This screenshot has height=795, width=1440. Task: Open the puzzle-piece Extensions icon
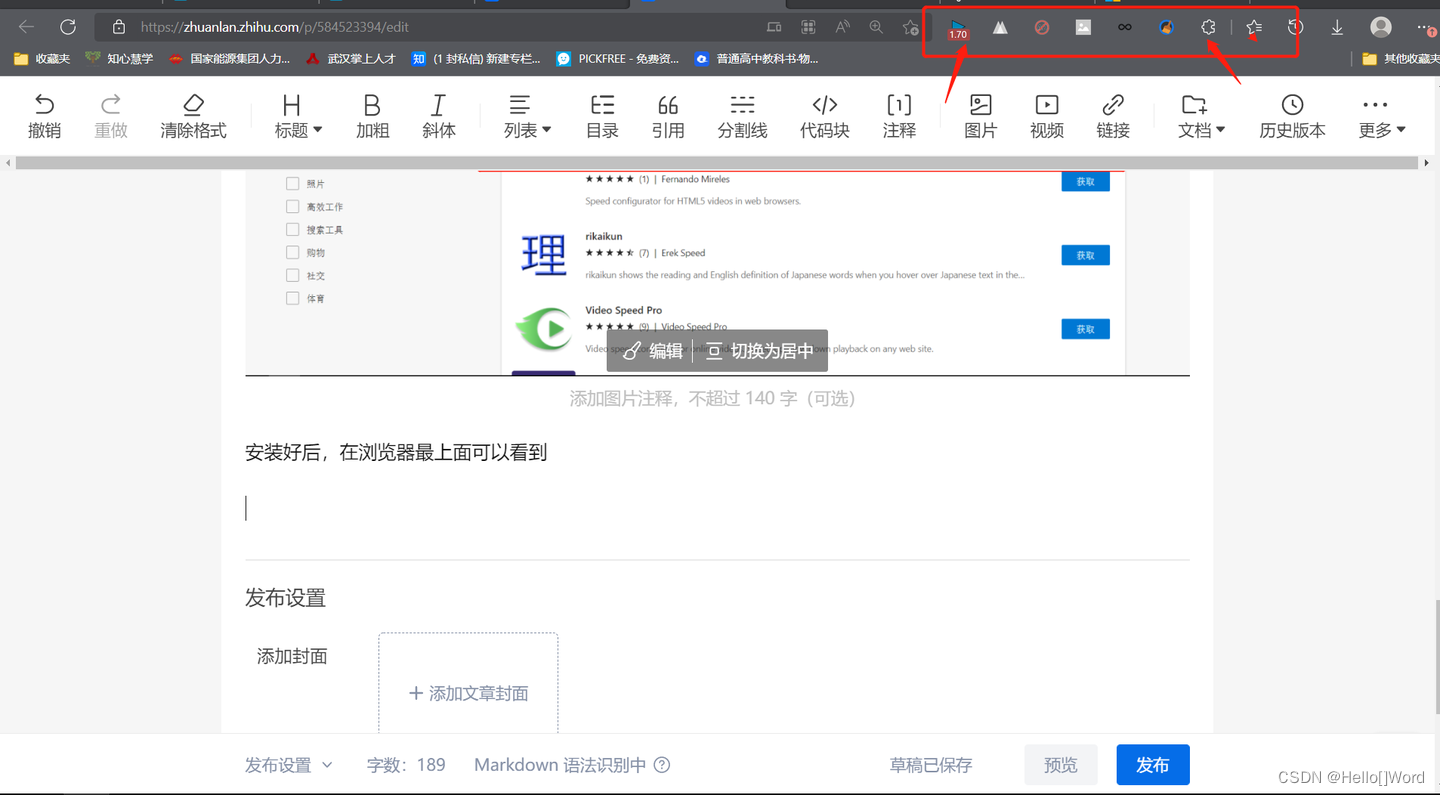click(x=1208, y=27)
